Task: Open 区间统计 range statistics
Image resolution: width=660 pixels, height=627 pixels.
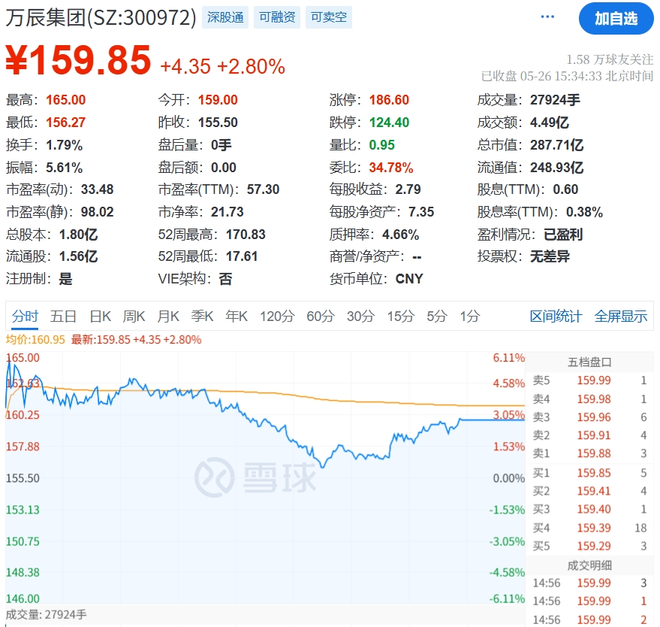Action: coord(556,316)
